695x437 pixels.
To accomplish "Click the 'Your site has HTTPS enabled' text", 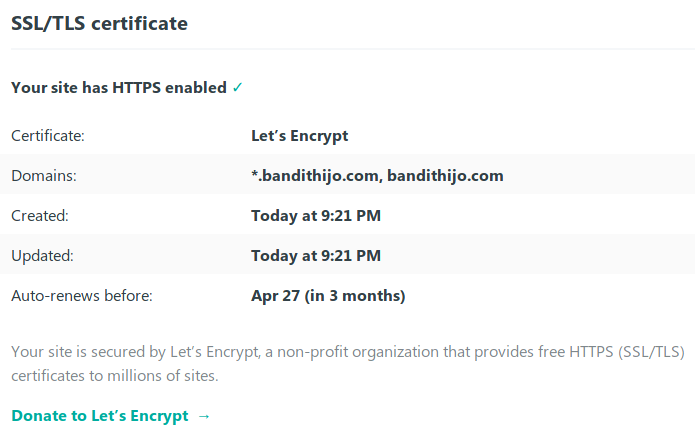I will [x=119, y=88].
